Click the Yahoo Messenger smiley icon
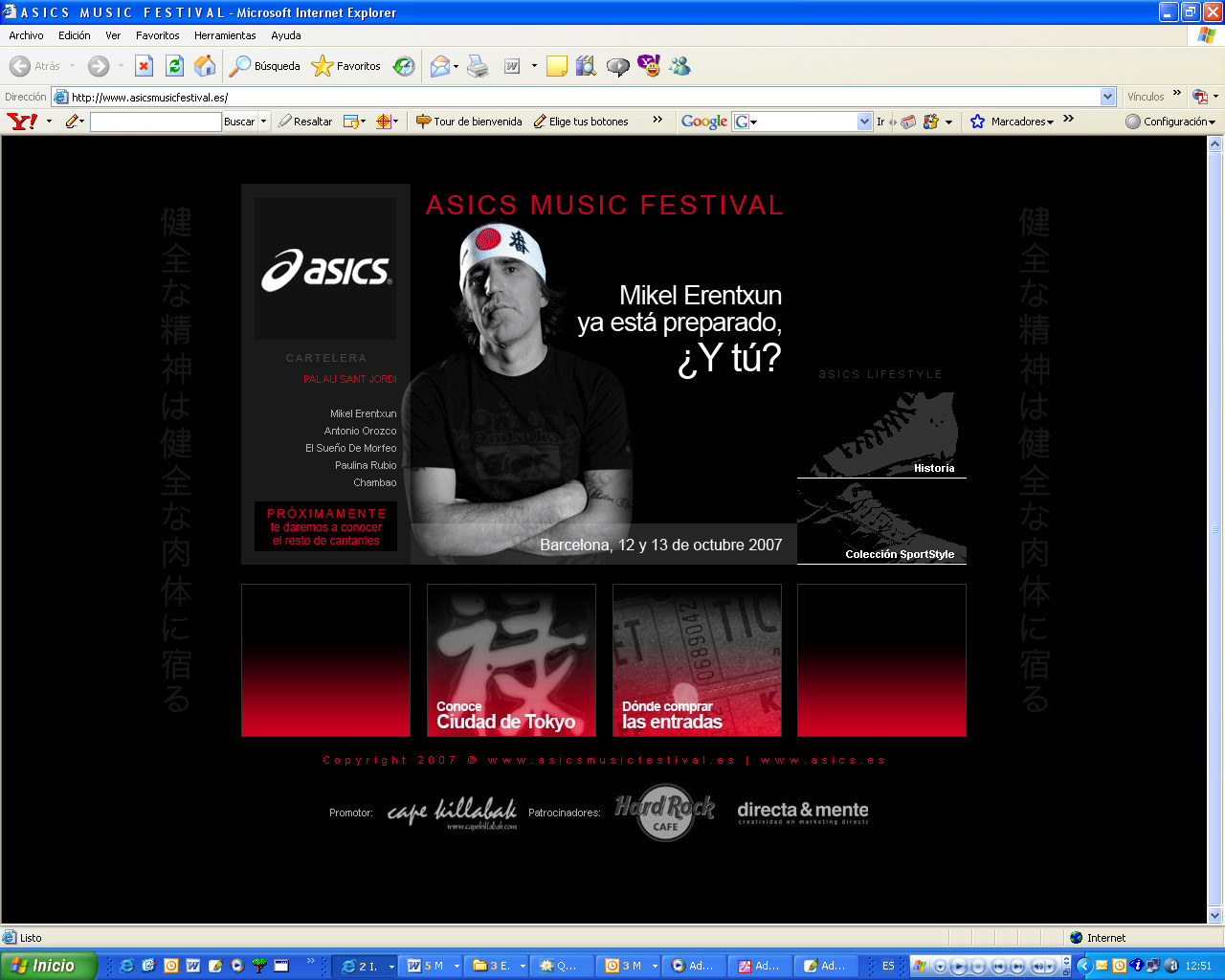This screenshot has width=1225, height=980. (649, 66)
